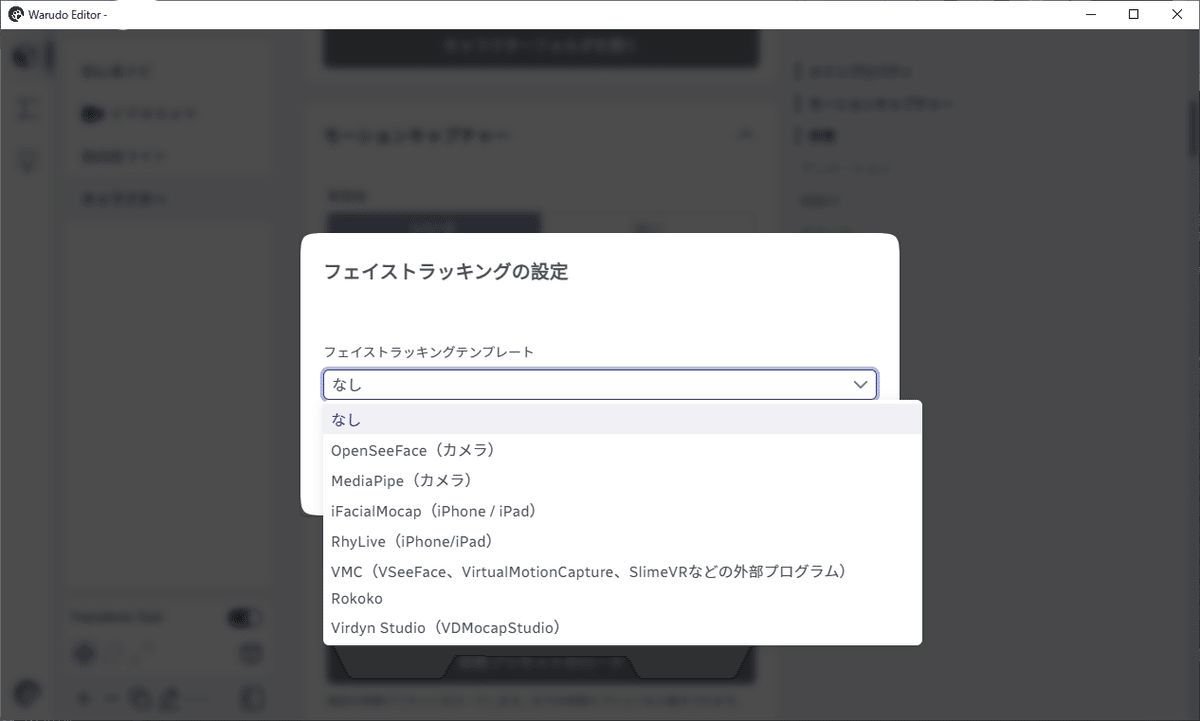Maximize the Warudo Editor window

1133,14
